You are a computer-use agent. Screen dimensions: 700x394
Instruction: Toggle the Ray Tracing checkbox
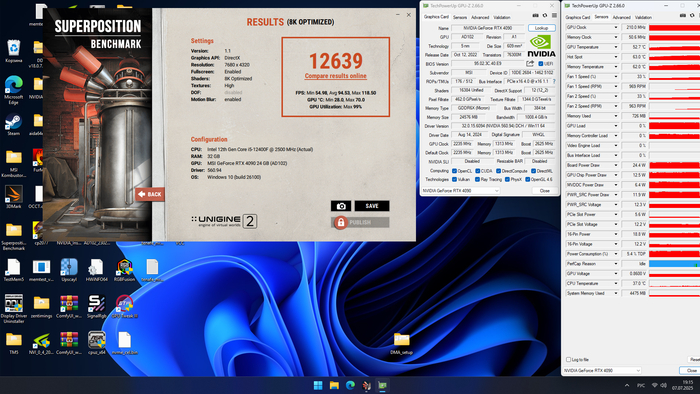click(478, 179)
